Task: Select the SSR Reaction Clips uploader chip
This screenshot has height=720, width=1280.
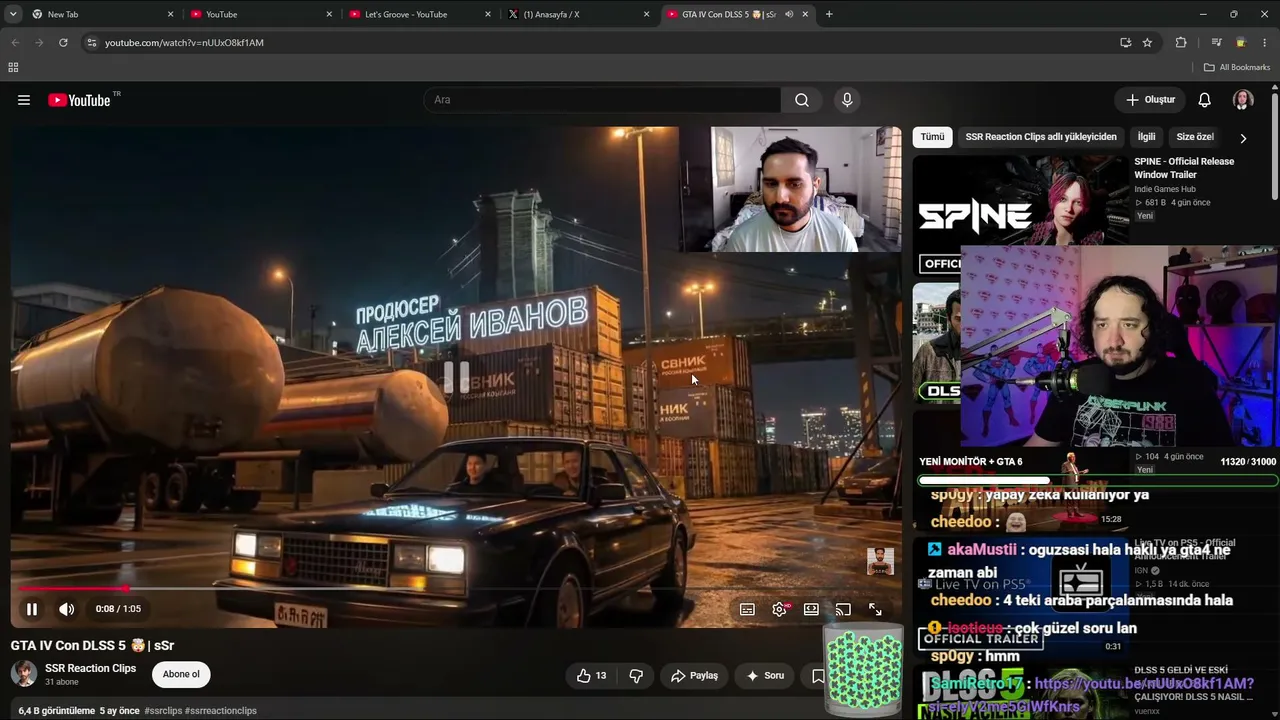Action: (1041, 137)
